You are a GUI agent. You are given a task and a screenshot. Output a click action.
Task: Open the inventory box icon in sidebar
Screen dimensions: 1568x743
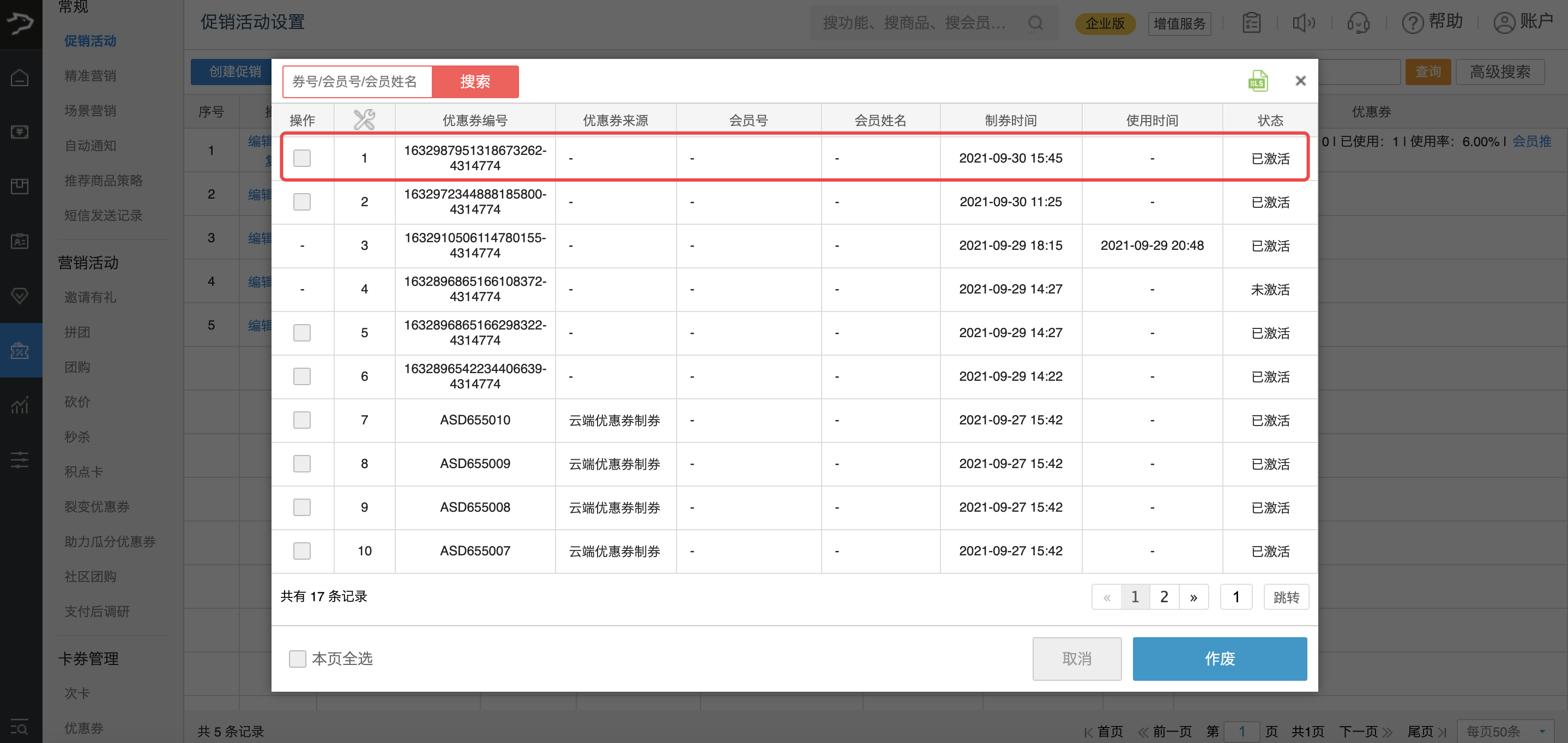point(20,187)
